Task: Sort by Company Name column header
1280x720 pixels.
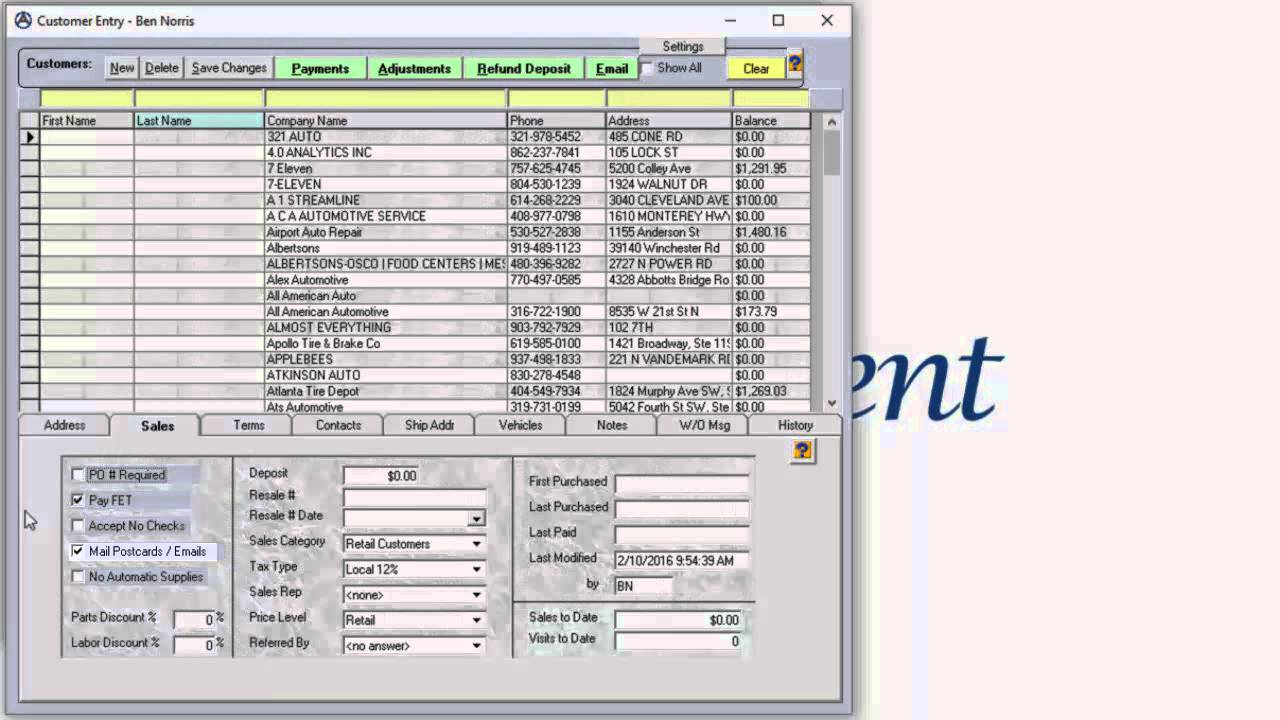Action: 386,121
